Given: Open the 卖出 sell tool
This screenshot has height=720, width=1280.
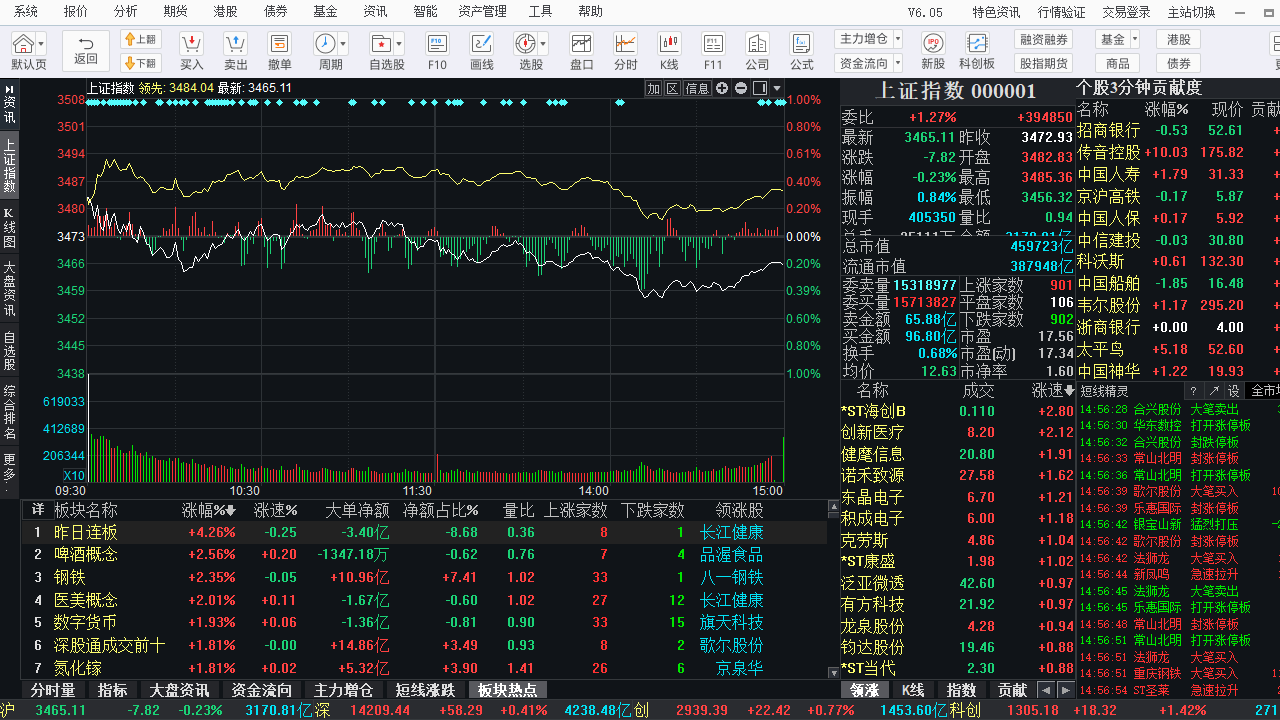Looking at the screenshot, I should (x=235, y=44).
